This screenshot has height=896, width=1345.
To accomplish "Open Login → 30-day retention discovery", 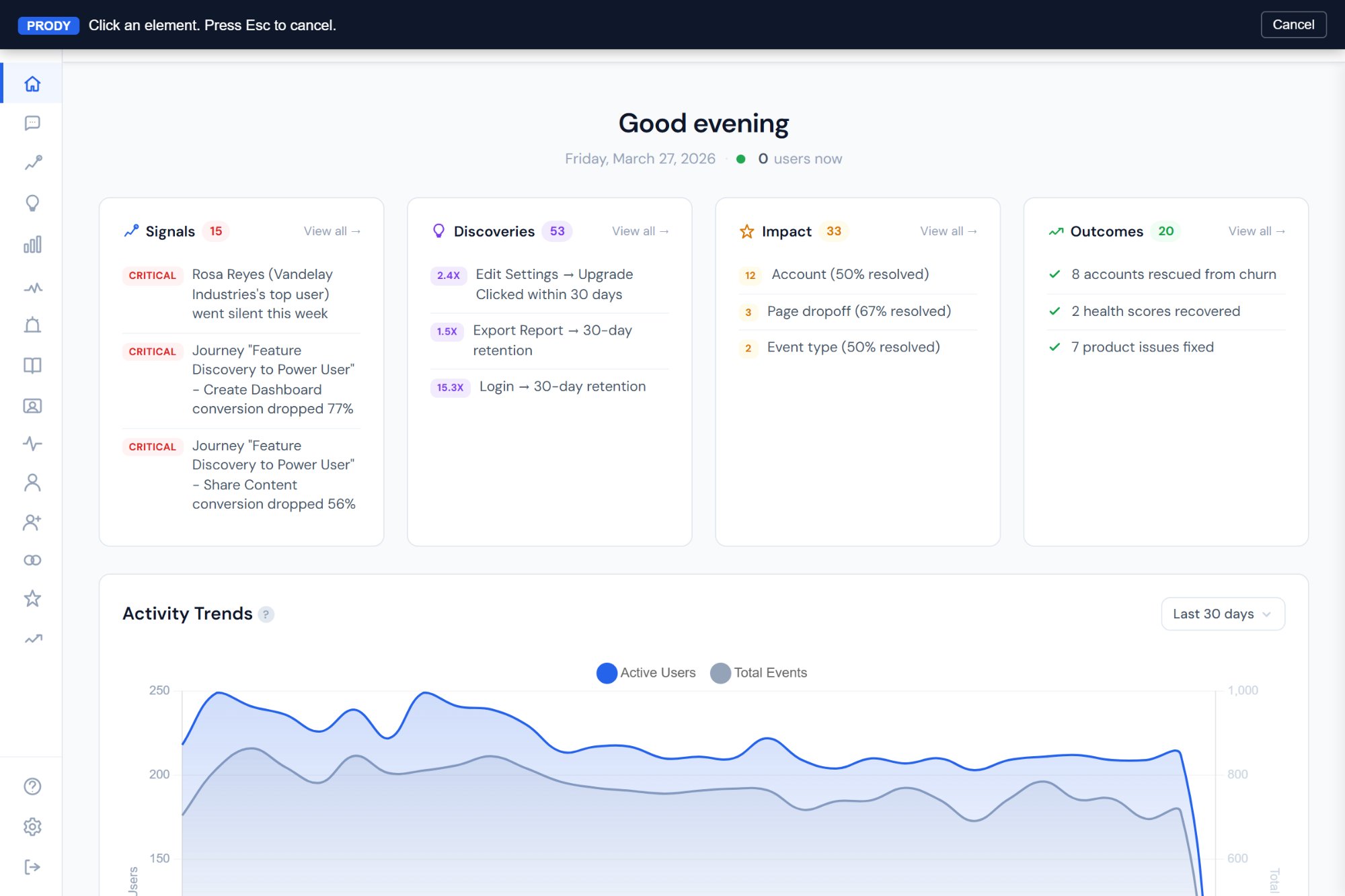I will 549,386.
